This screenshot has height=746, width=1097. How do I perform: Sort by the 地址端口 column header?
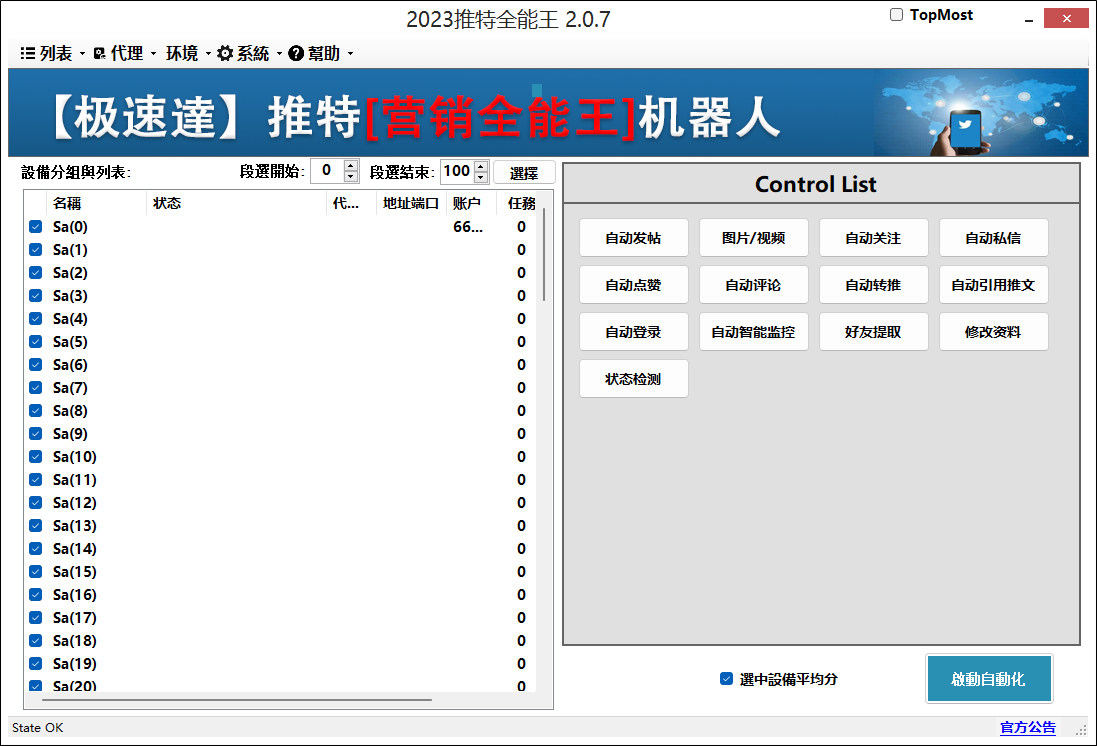click(411, 203)
